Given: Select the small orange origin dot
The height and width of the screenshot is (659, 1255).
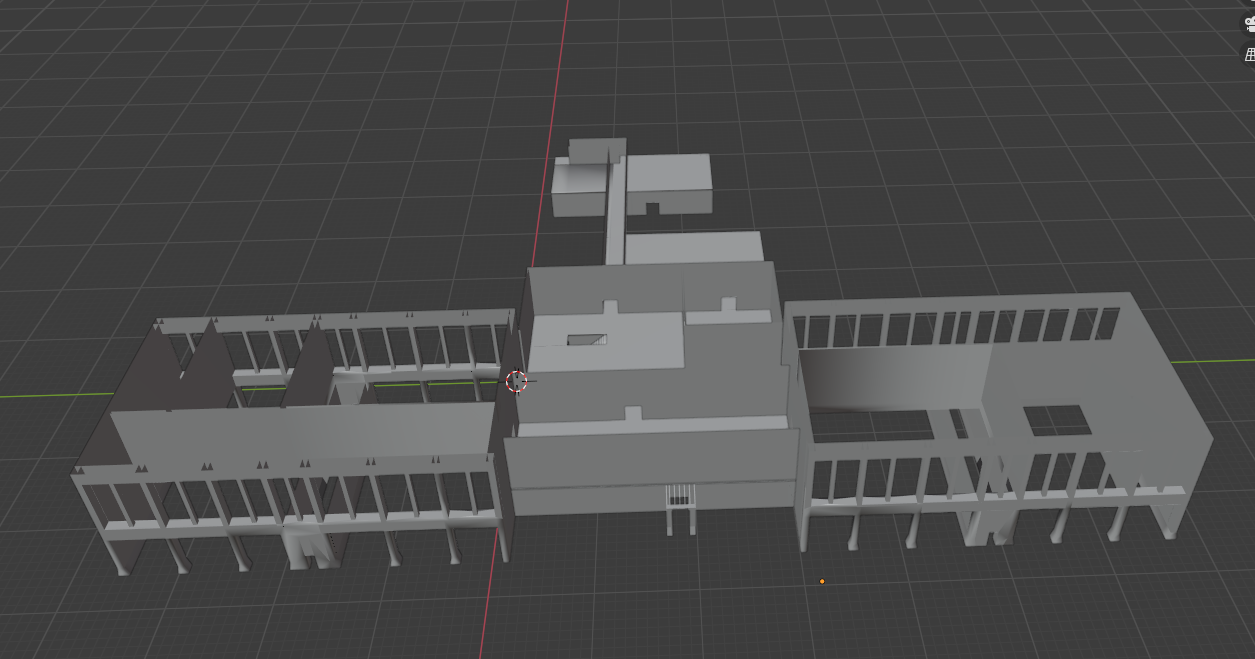Looking at the screenshot, I should coord(822,581).
